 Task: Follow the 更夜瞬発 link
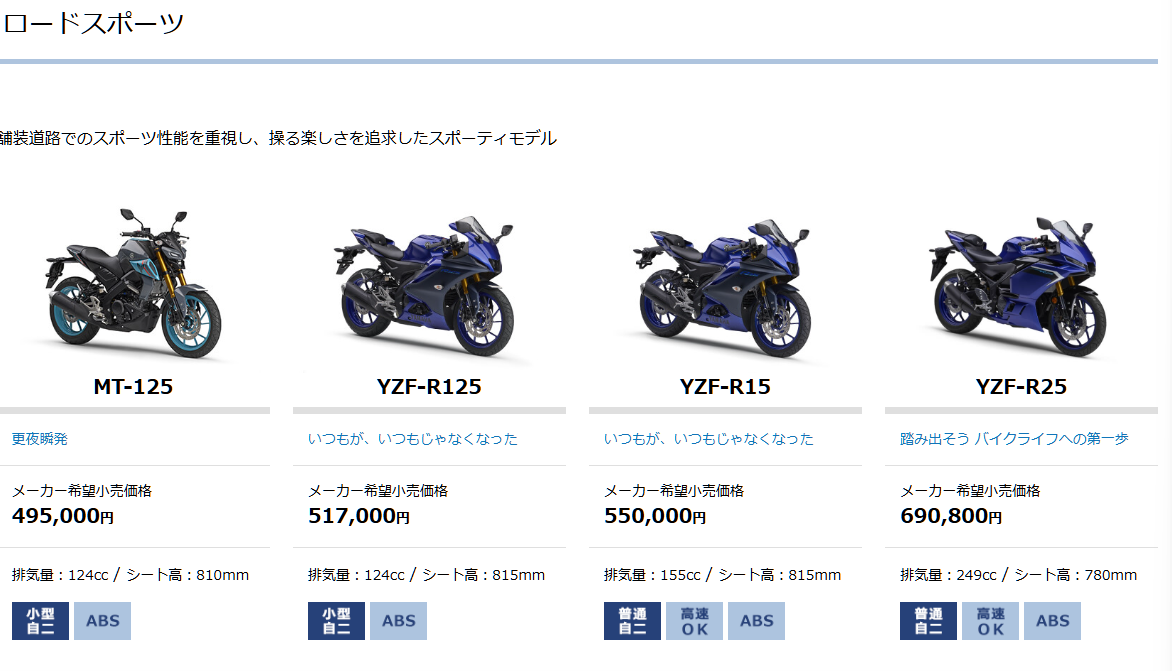coord(40,439)
